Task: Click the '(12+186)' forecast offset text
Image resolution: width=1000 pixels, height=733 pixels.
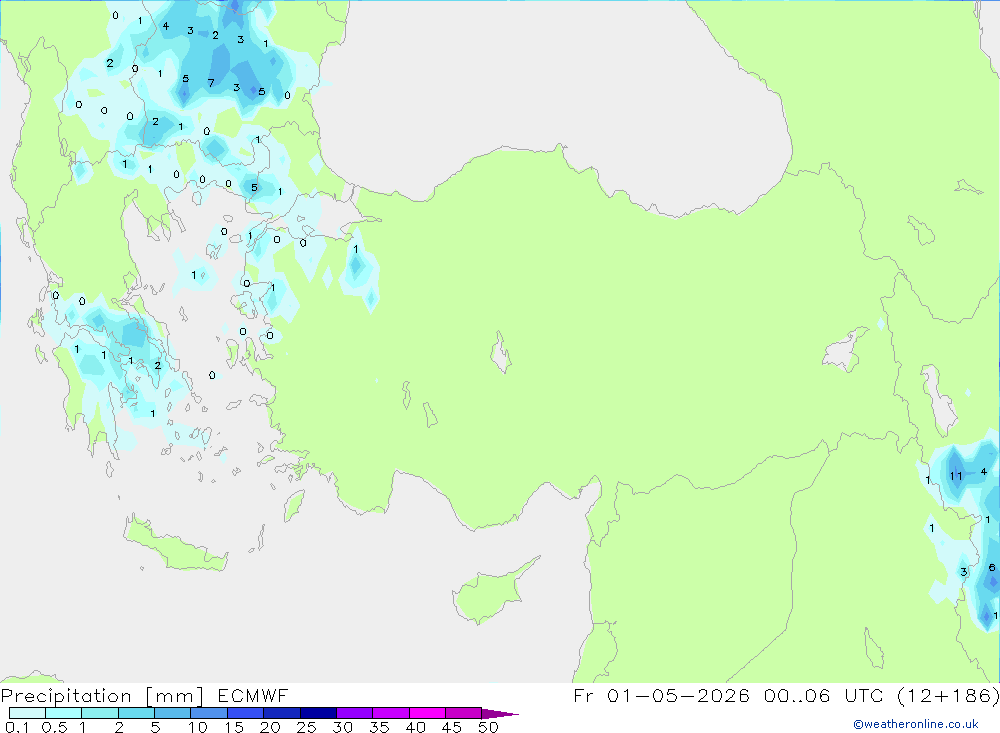Action: point(948,696)
